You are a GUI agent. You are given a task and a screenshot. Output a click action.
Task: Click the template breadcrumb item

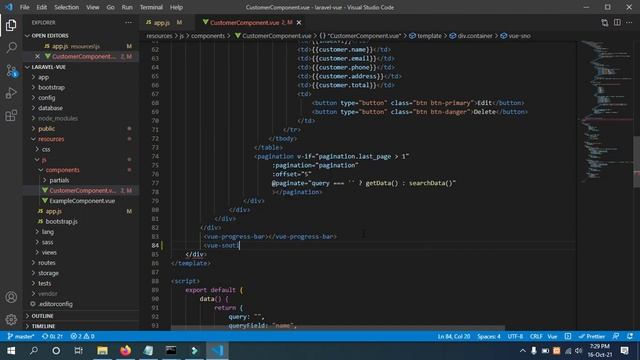[x=426, y=36]
